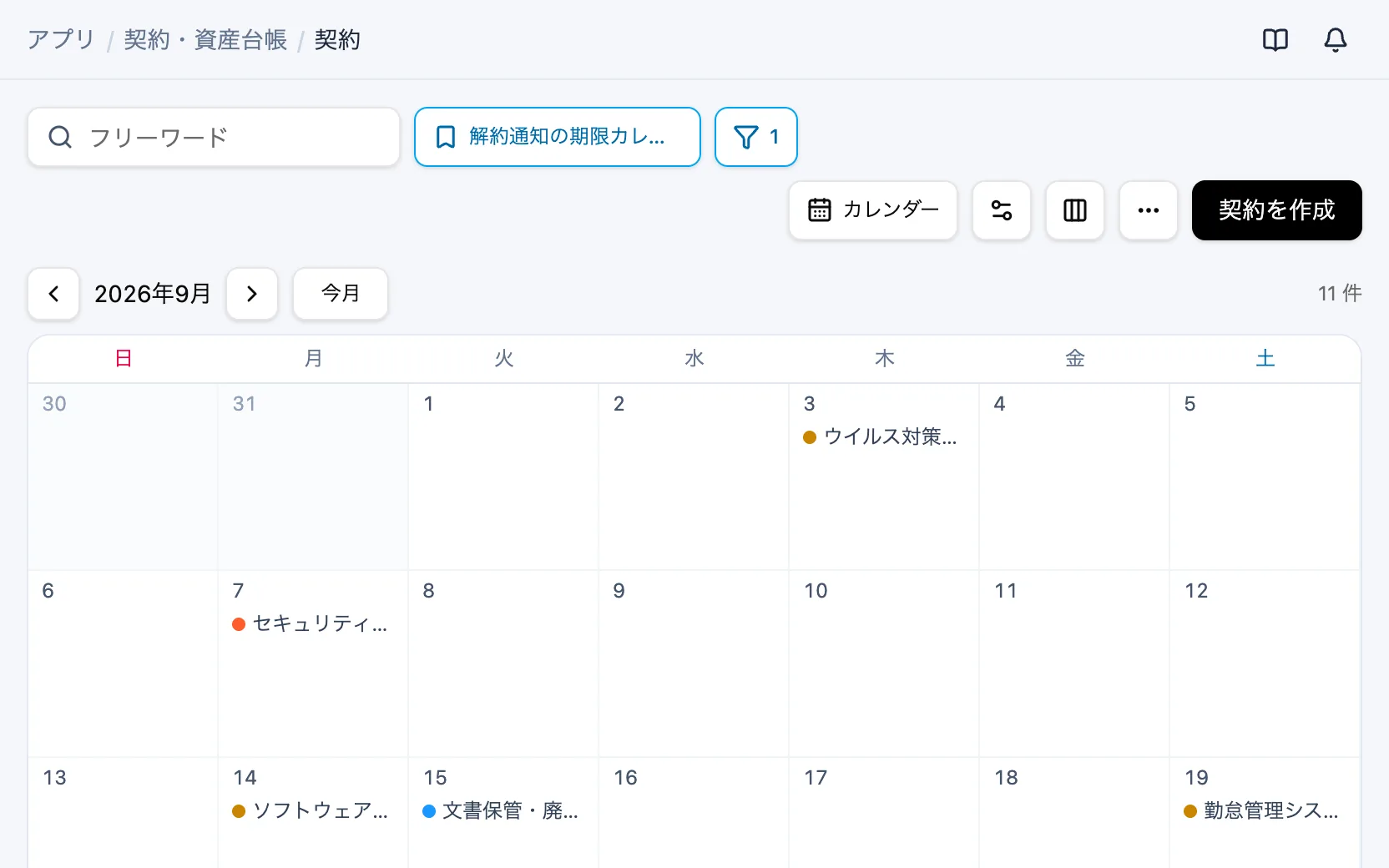This screenshot has height=868, width=1389.
Task: Click the search magnifier icon
Action: tap(60, 137)
